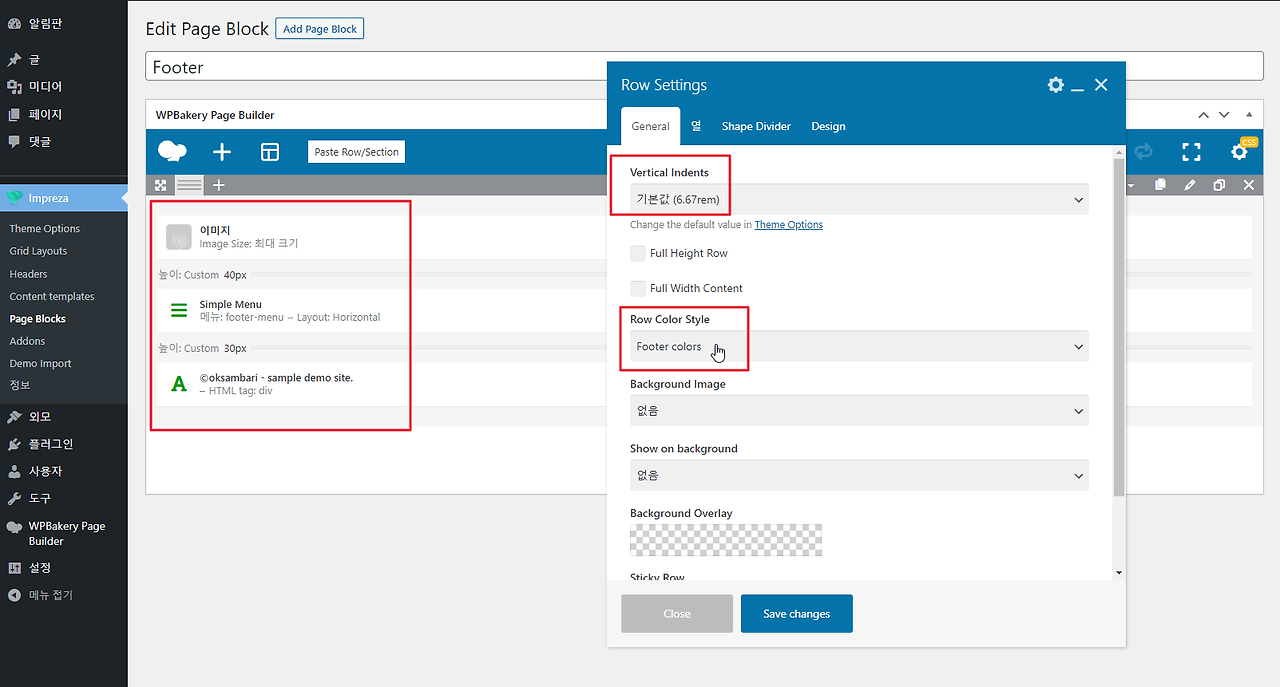The image size is (1280, 687).
Task: Switch to the 열 tab
Action: [695, 126]
